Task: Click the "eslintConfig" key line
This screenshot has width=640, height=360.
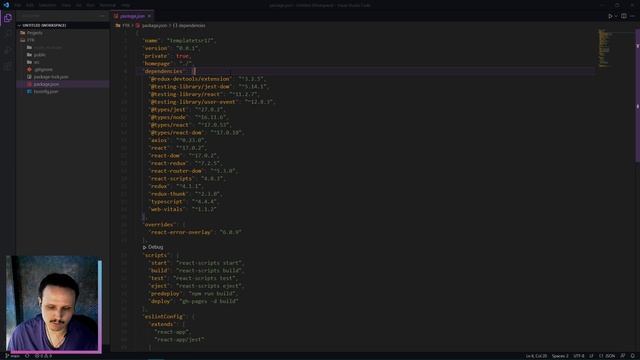Action: coord(169,316)
